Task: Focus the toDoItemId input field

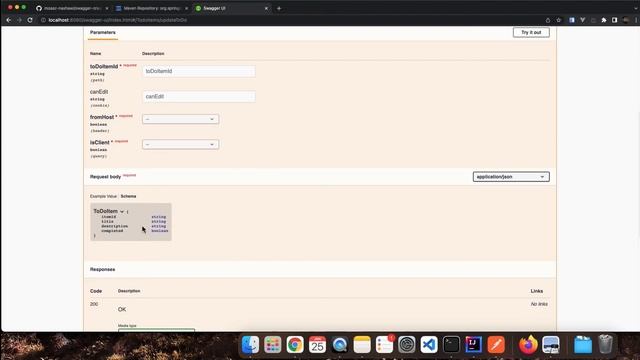Action: click(x=199, y=71)
